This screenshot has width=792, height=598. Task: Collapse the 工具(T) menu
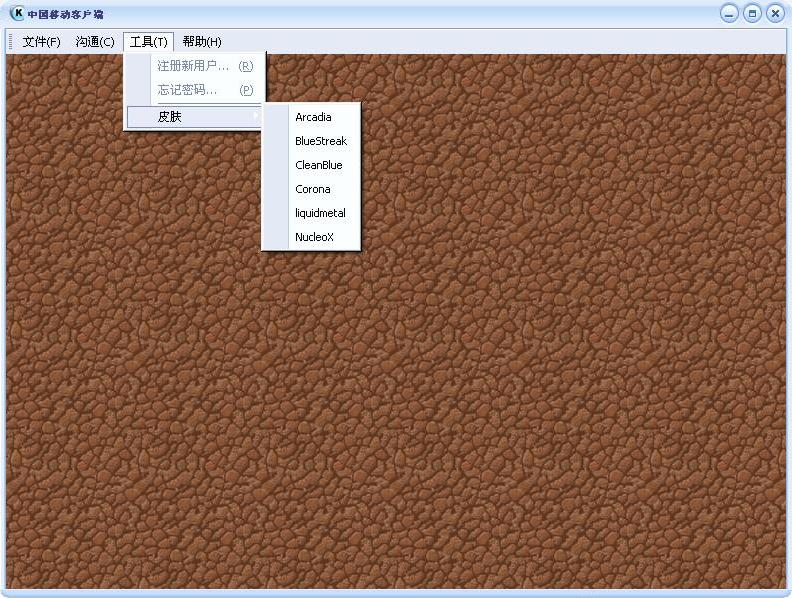pyautogui.click(x=148, y=42)
